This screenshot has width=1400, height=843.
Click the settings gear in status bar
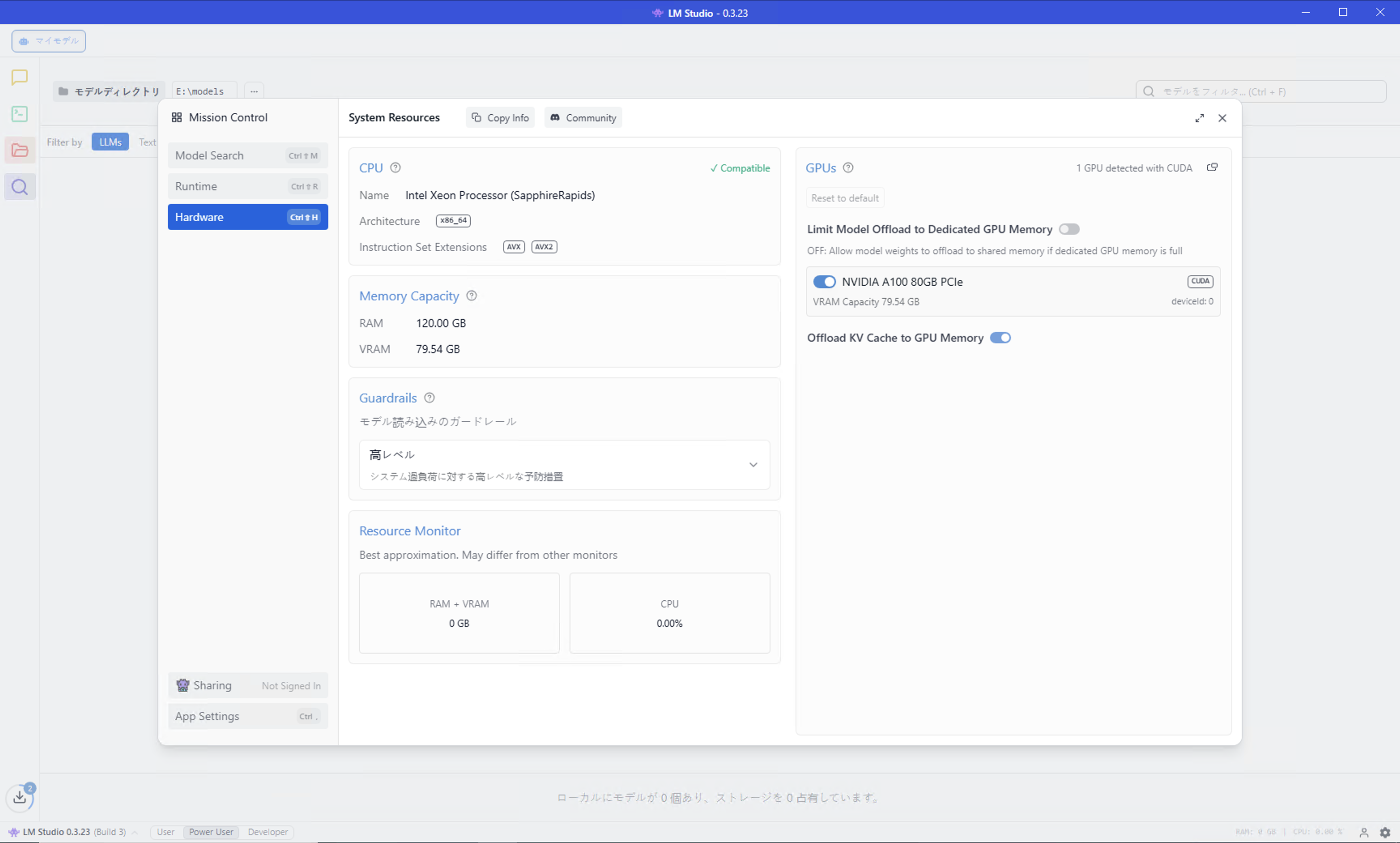pyautogui.click(x=1385, y=832)
